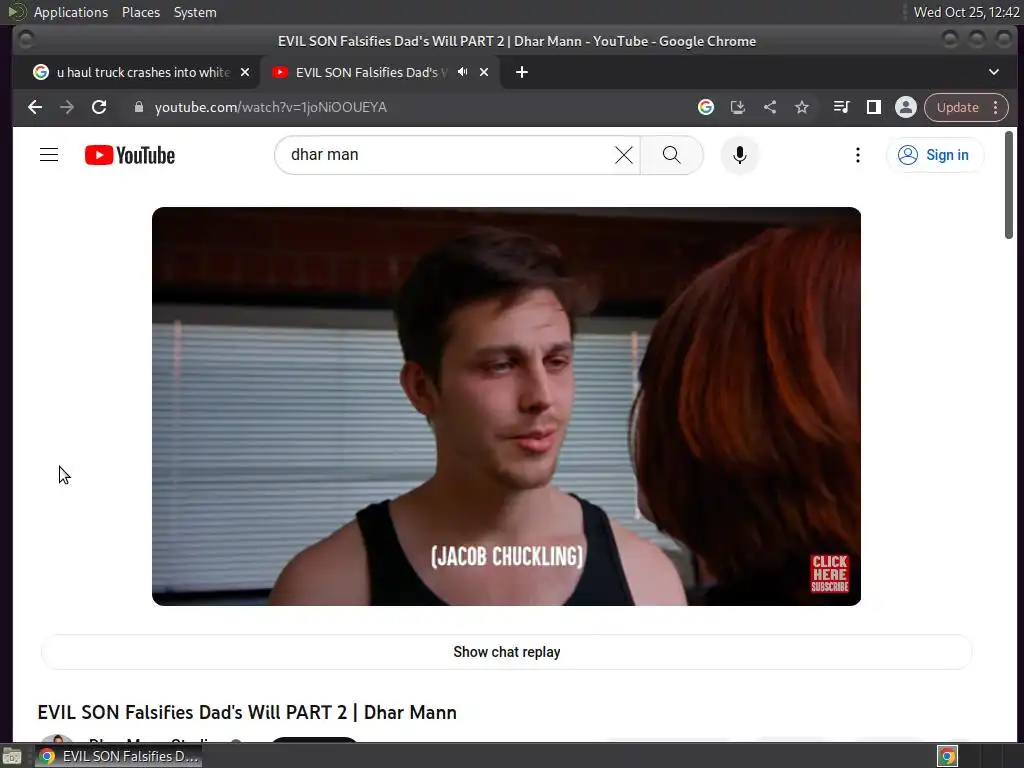Start voice search with the microphone icon
This screenshot has height=768, width=1024.
click(x=739, y=155)
